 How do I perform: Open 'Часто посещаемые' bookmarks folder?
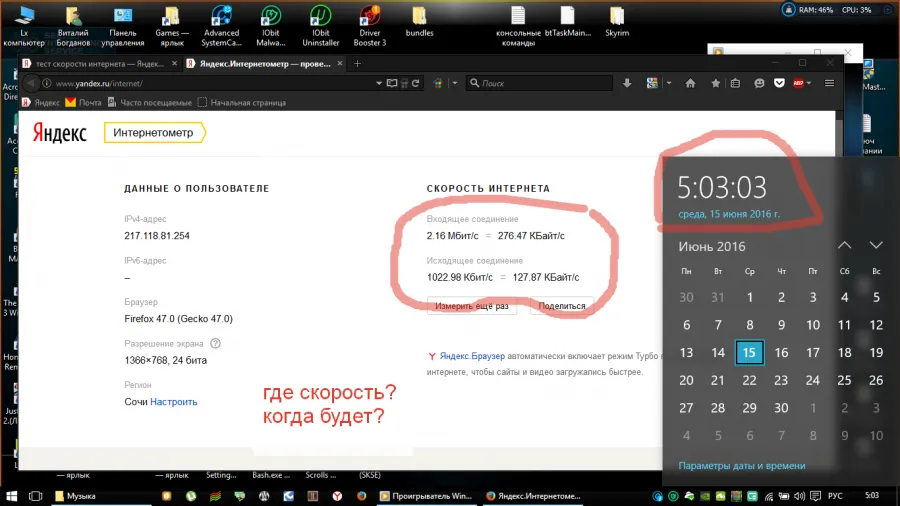[149, 103]
